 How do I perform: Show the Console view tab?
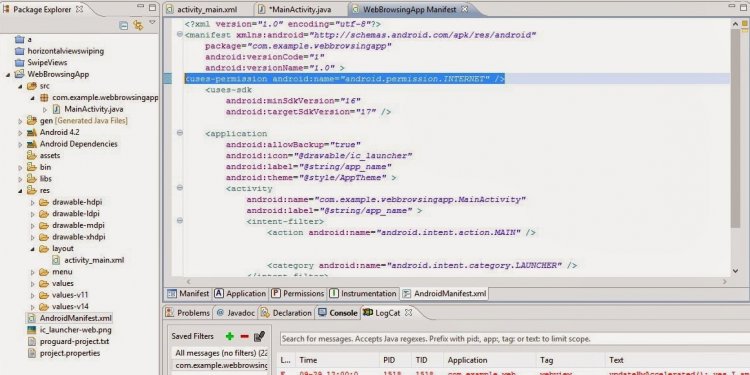click(338, 313)
